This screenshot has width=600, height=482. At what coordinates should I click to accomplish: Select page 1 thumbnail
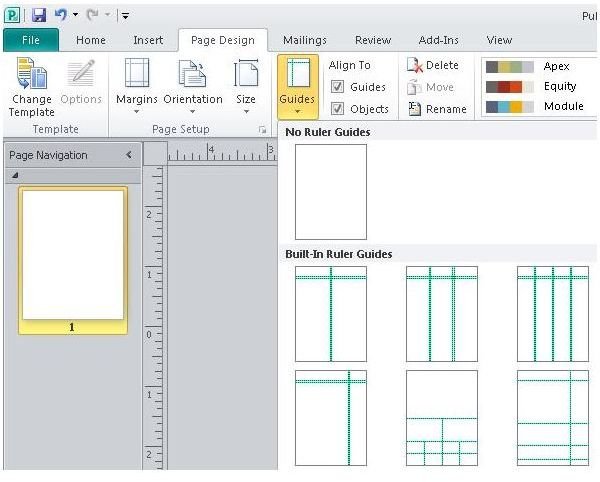[x=73, y=261]
